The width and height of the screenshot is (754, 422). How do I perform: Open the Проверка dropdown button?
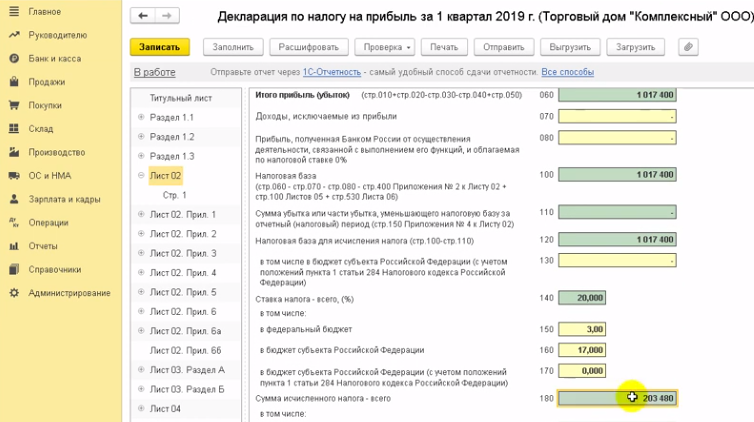click(385, 47)
